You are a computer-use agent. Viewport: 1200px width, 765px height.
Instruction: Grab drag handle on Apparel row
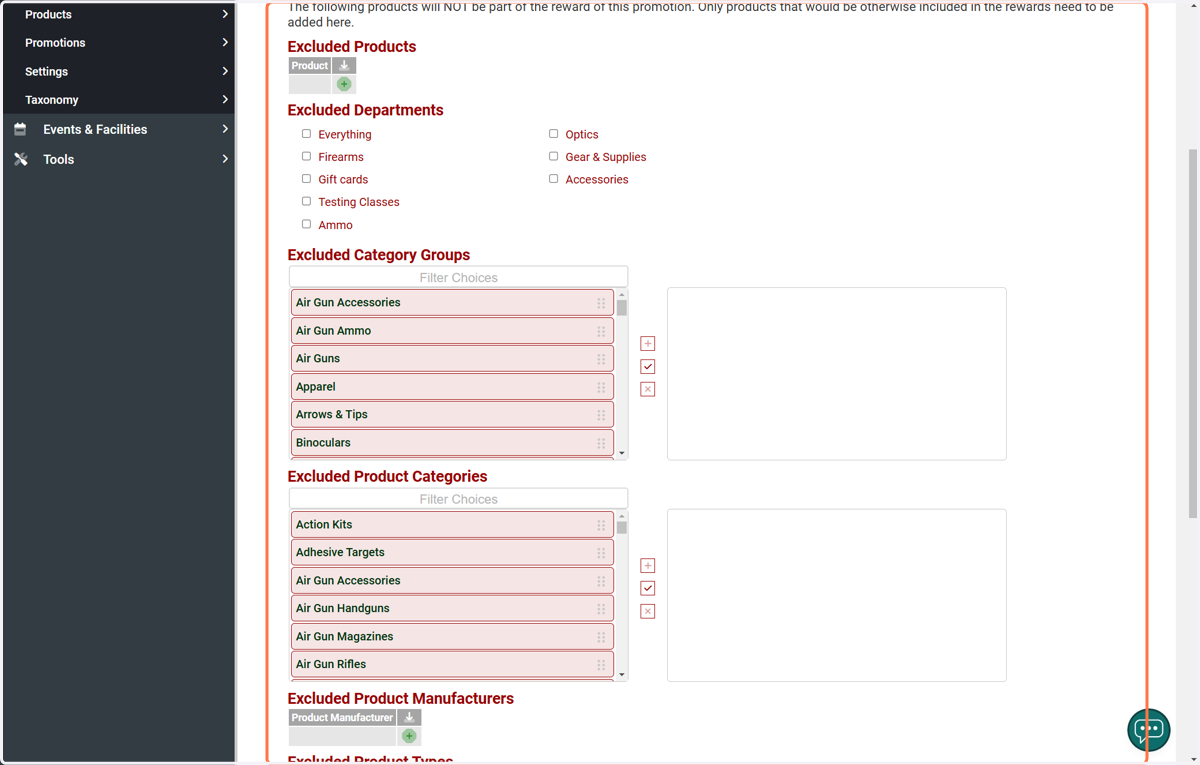(x=601, y=387)
